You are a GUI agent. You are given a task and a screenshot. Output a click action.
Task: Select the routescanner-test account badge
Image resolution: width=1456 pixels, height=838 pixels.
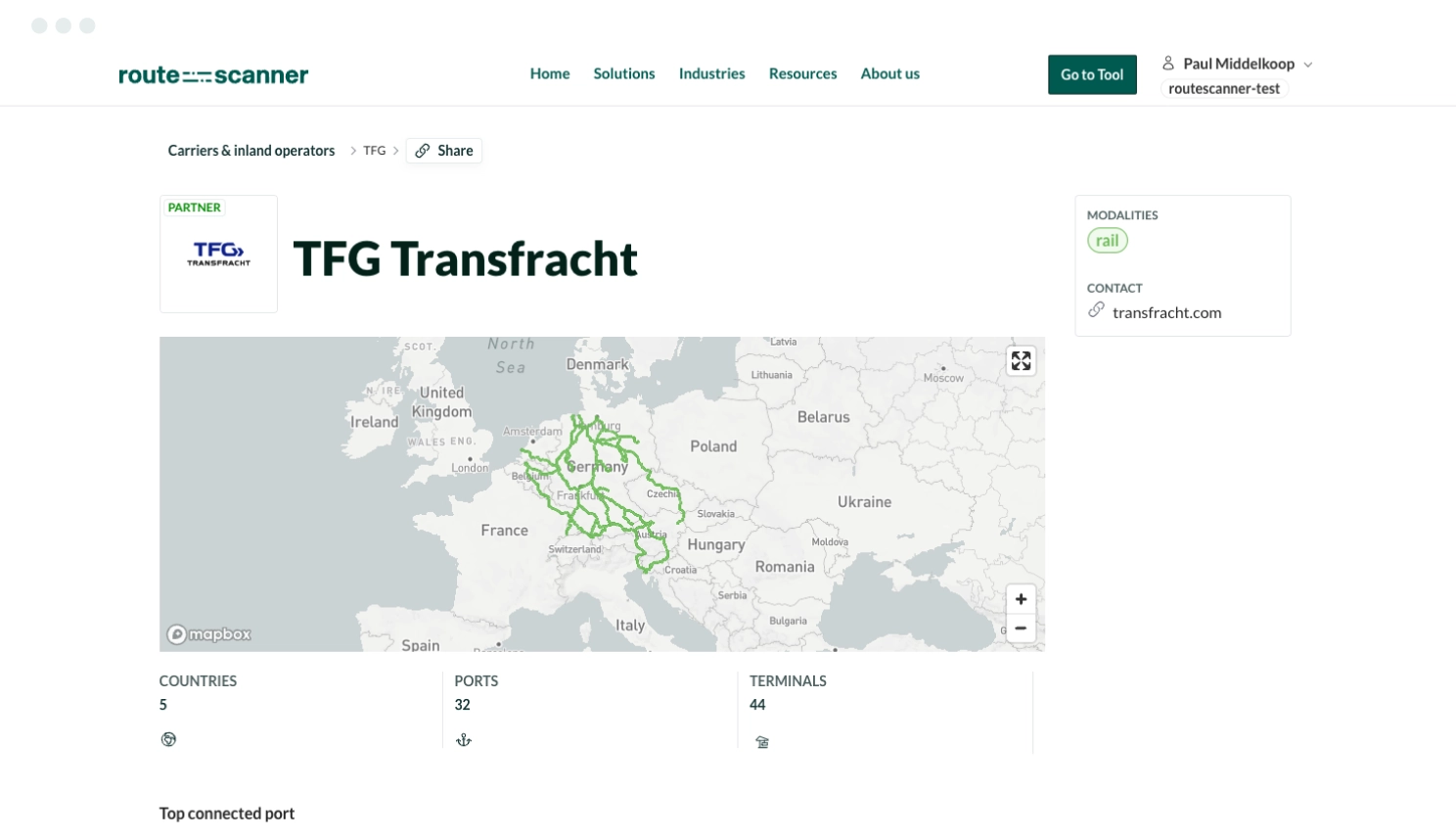tap(1224, 88)
